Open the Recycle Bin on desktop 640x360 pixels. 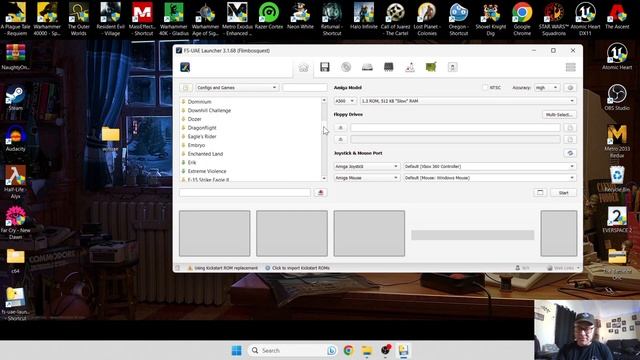(x=617, y=179)
